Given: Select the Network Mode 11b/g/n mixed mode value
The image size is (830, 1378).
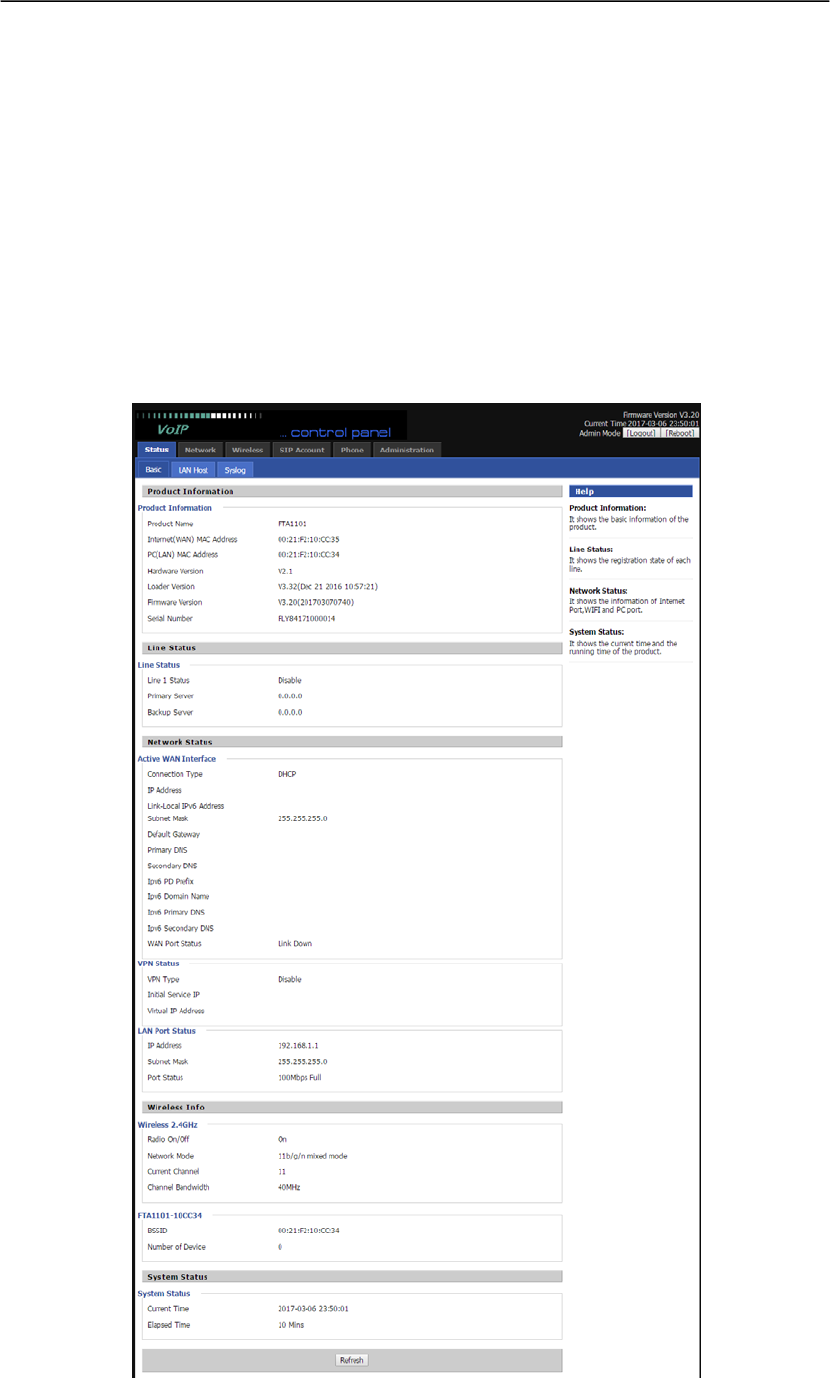Looking at the screenshot, I should 313,1155.
